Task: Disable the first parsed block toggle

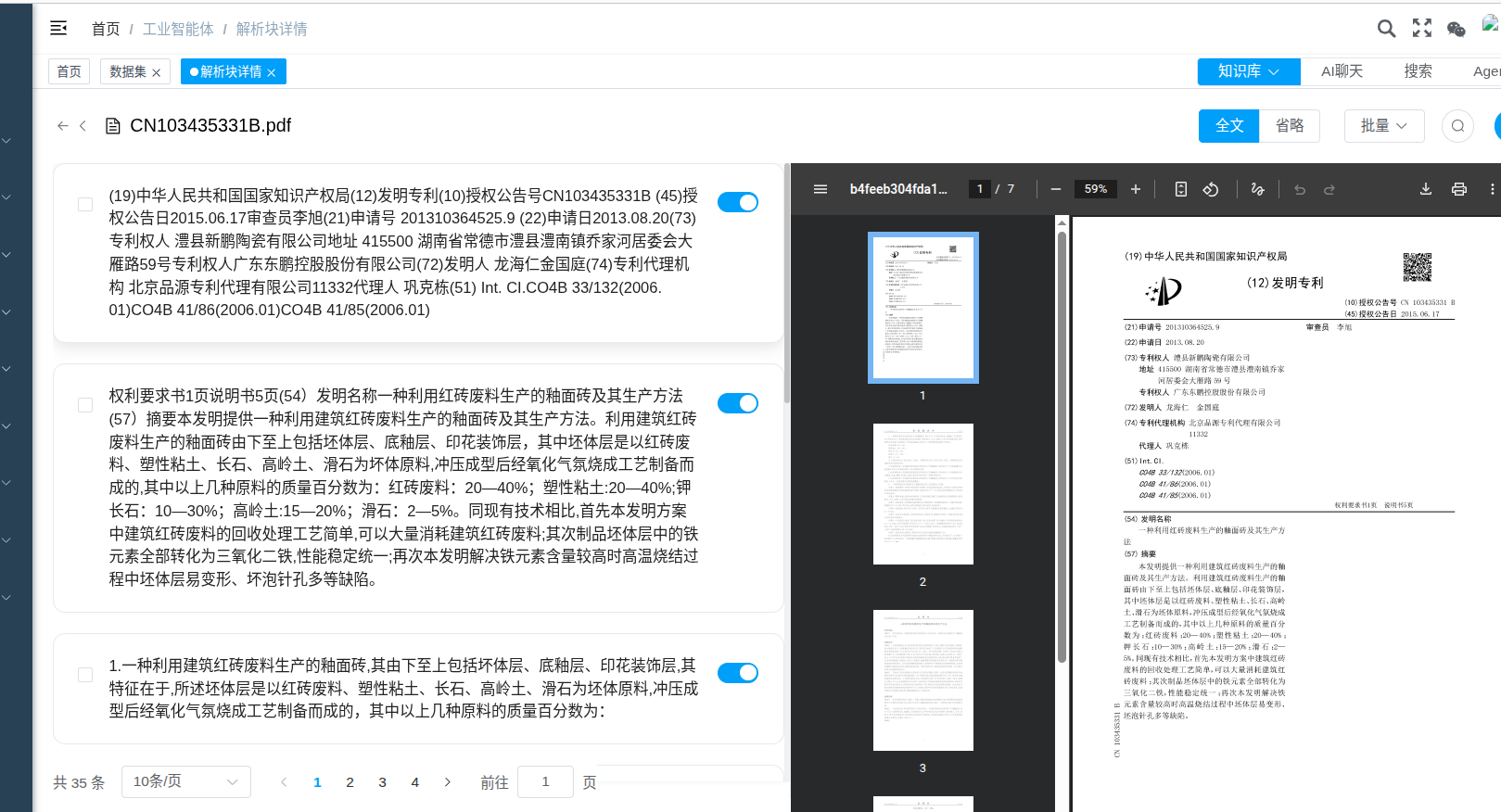Action: tap(737, 202)
